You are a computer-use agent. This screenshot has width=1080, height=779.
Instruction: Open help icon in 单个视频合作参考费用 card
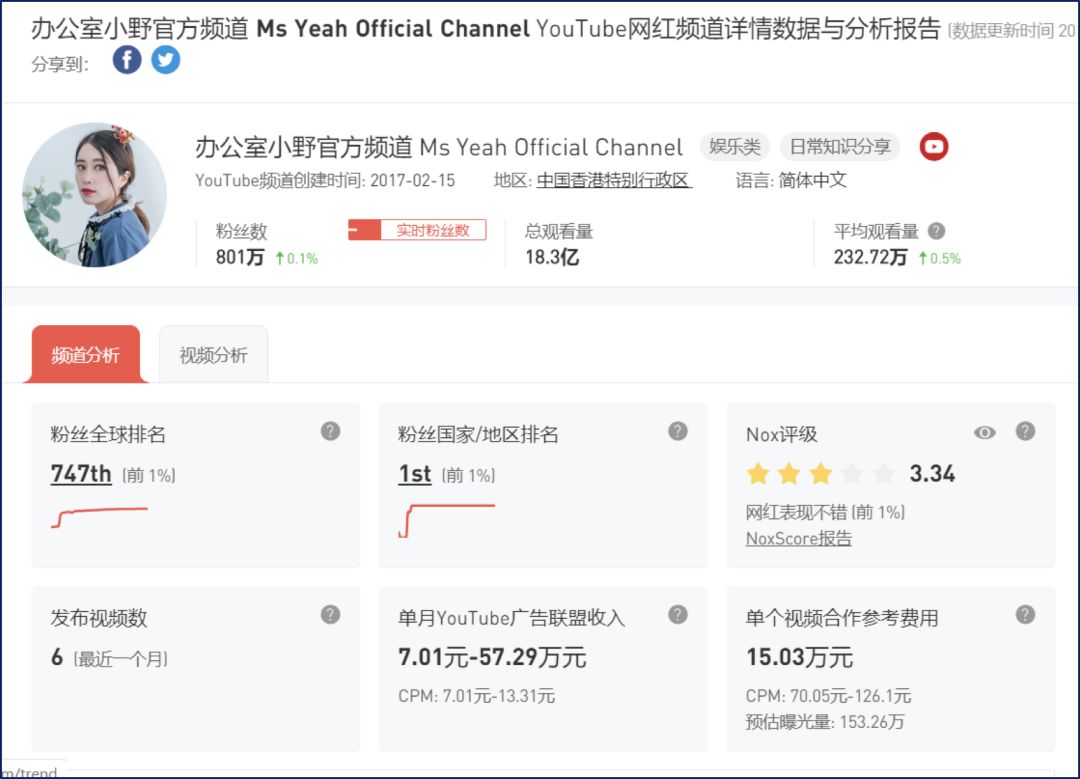point(1025,614)
